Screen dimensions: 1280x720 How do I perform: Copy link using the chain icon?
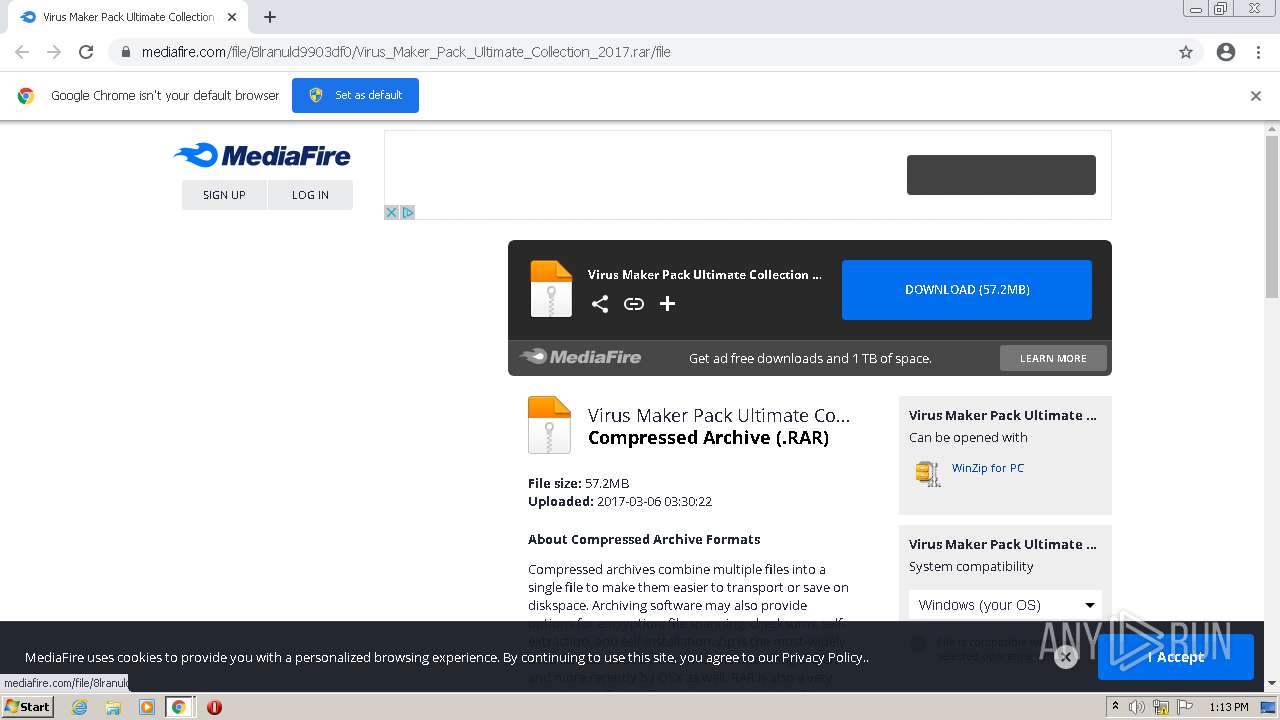(634, 304)
